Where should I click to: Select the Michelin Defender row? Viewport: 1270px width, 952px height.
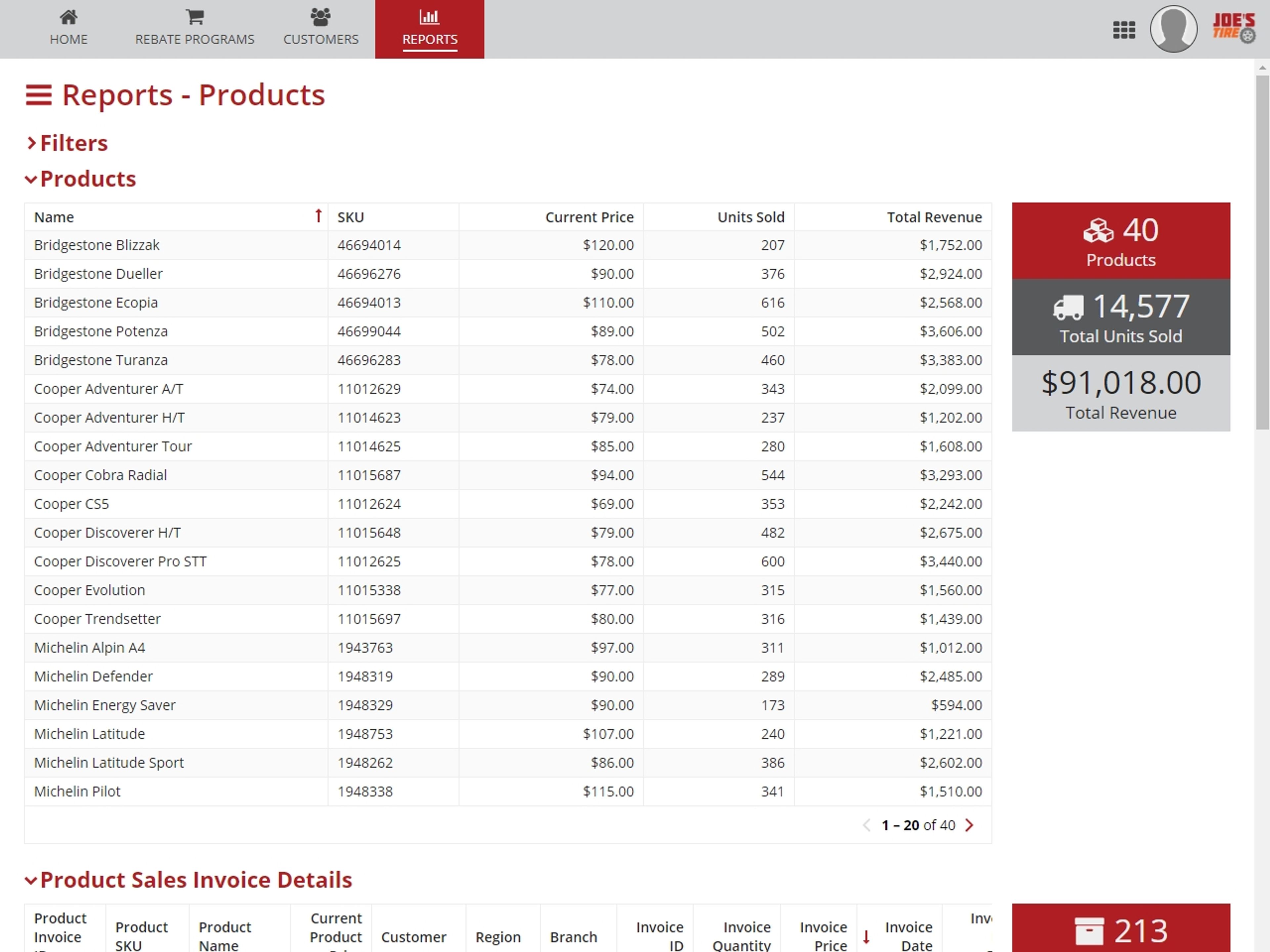click(x=508, y=676)
